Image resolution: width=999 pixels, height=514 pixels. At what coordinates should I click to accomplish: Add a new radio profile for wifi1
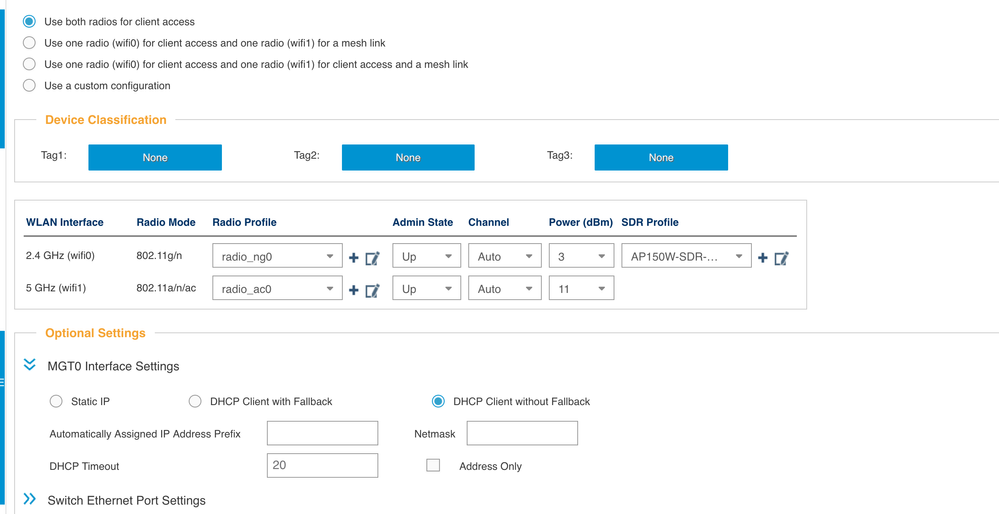pyautogui.click(x=353, y=290)
